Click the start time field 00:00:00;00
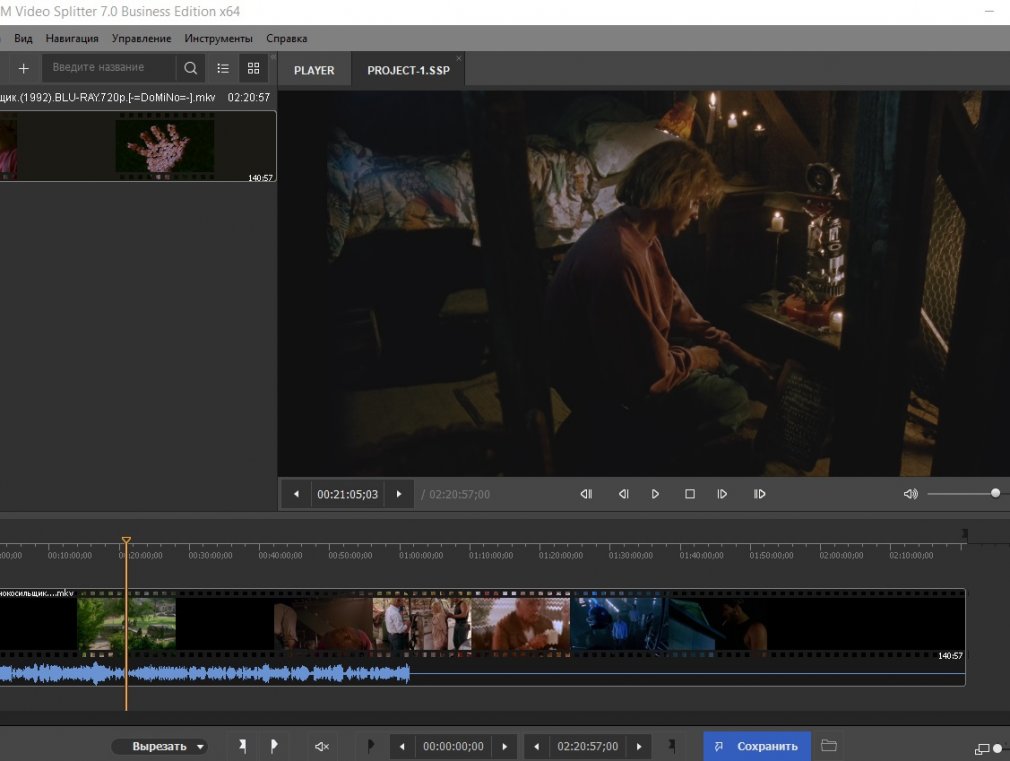Image resolution: width=1010 pixels, height=761 pixels. 453,746
